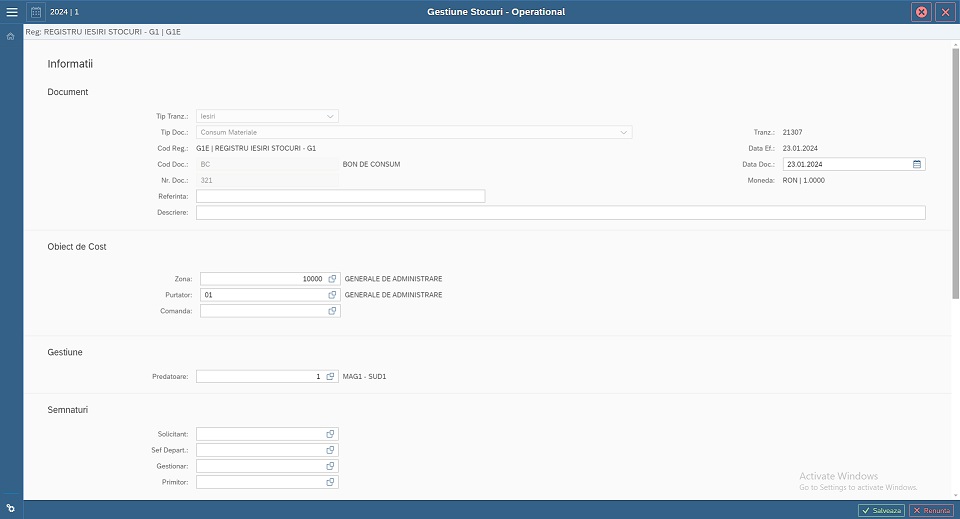
Task: Click the vertical scrollbar thumb
Action: coord(955,173)
